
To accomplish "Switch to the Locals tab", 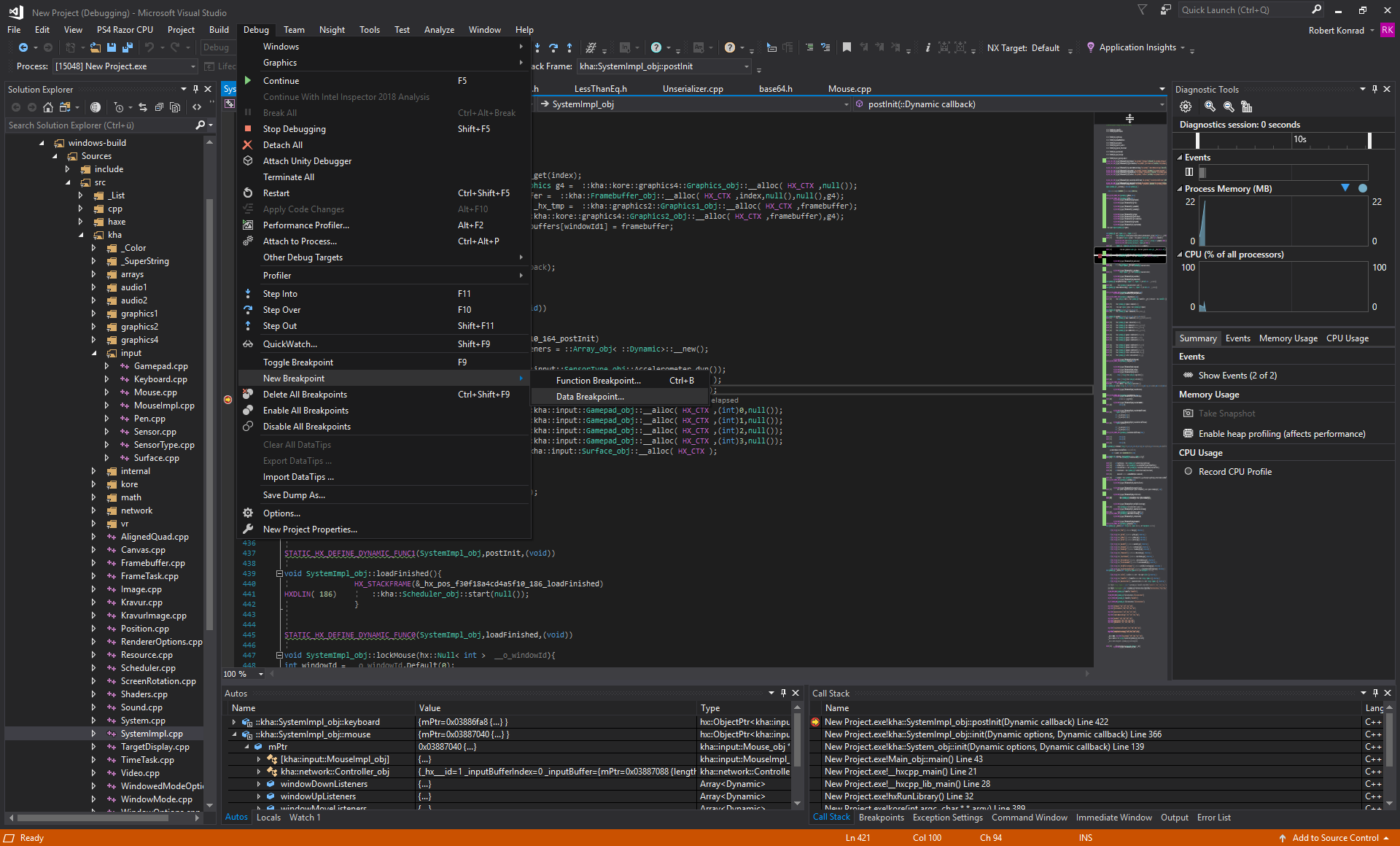I will point(268,818).
